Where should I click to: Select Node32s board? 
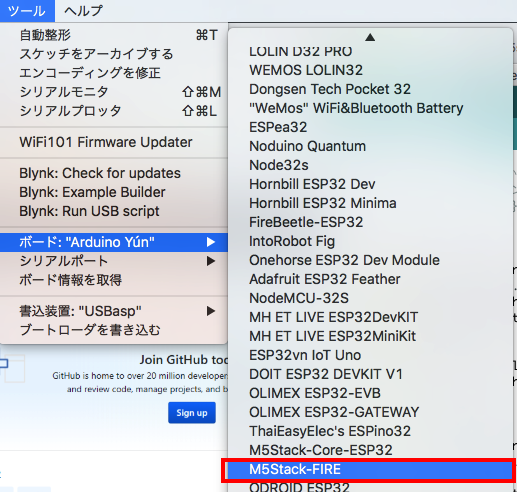[370, 165]
